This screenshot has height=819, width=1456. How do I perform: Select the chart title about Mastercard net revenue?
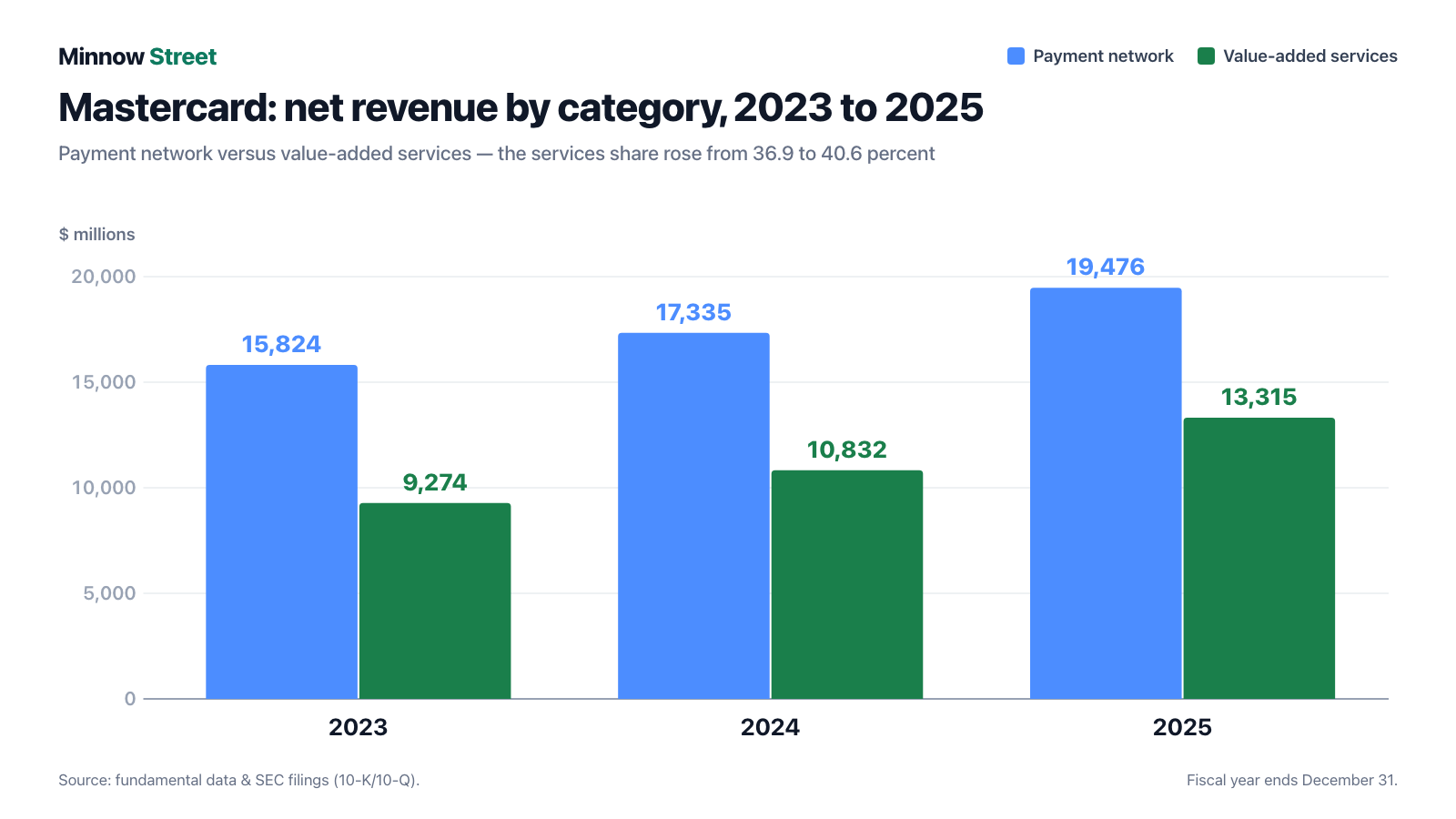tap(521, 107)
